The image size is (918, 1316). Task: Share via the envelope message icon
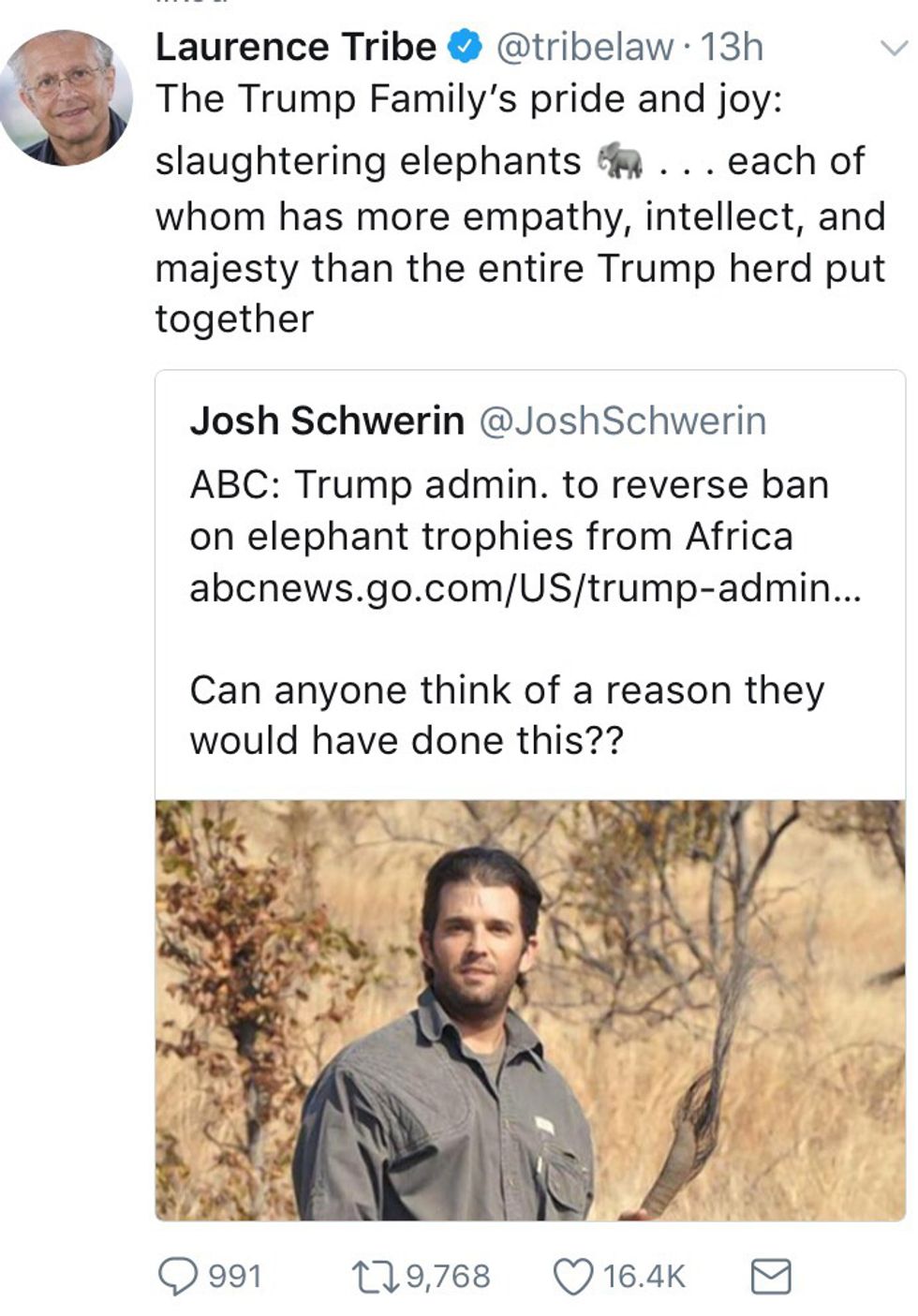(771, 1276)
